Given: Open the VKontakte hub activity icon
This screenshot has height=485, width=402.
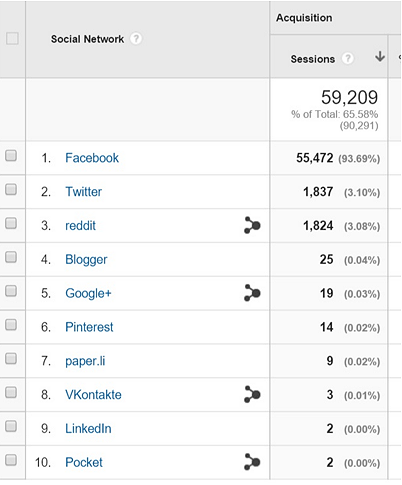Looking at the screenshot, I should pos(252,394).
